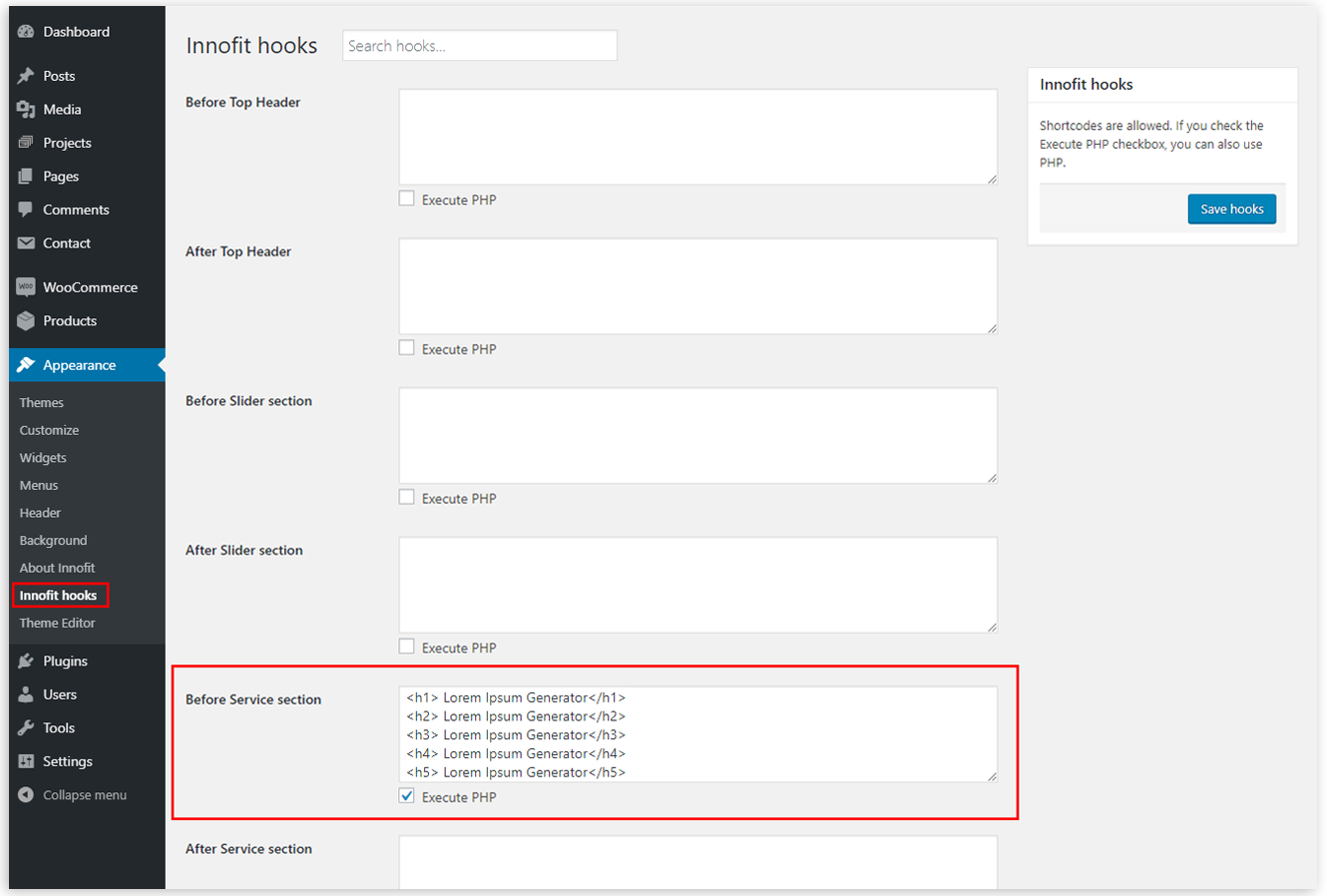Click the Collapse menu arrow icon
The image size is (1327, 896).
click(26, 795)
